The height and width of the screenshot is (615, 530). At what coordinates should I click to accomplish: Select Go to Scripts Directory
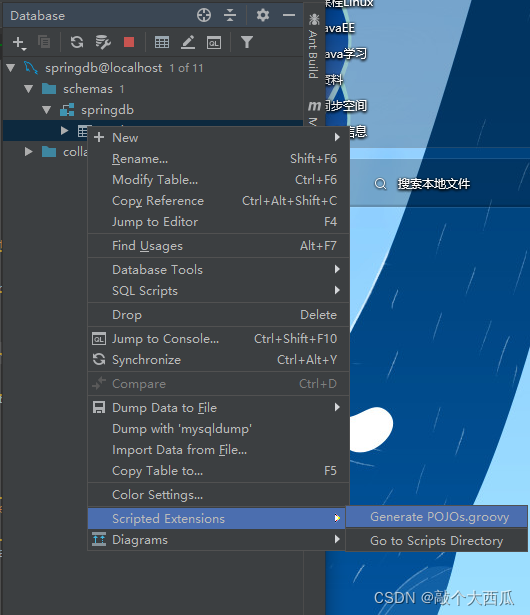(x=437, y=541)
